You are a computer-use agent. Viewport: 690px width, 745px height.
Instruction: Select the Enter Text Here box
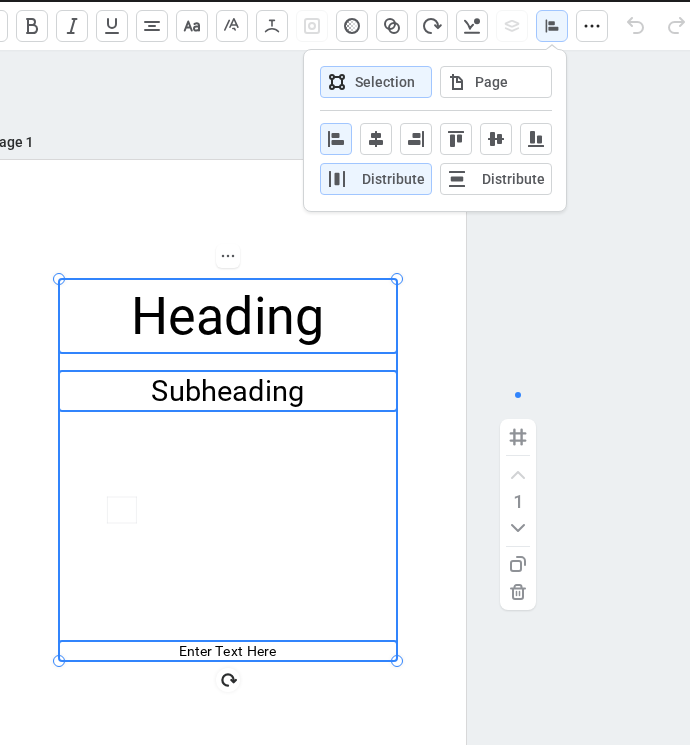pos(228,651)
